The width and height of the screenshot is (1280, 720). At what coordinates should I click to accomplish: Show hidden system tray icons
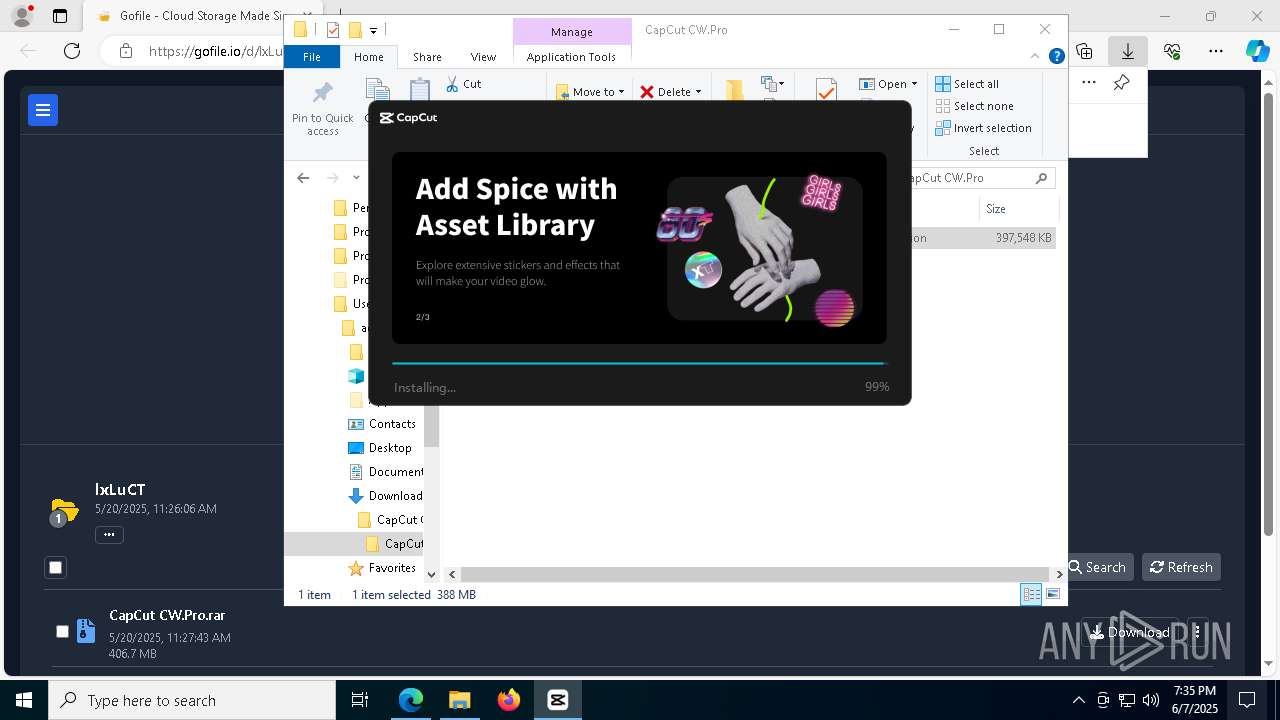pos(1078,700)
